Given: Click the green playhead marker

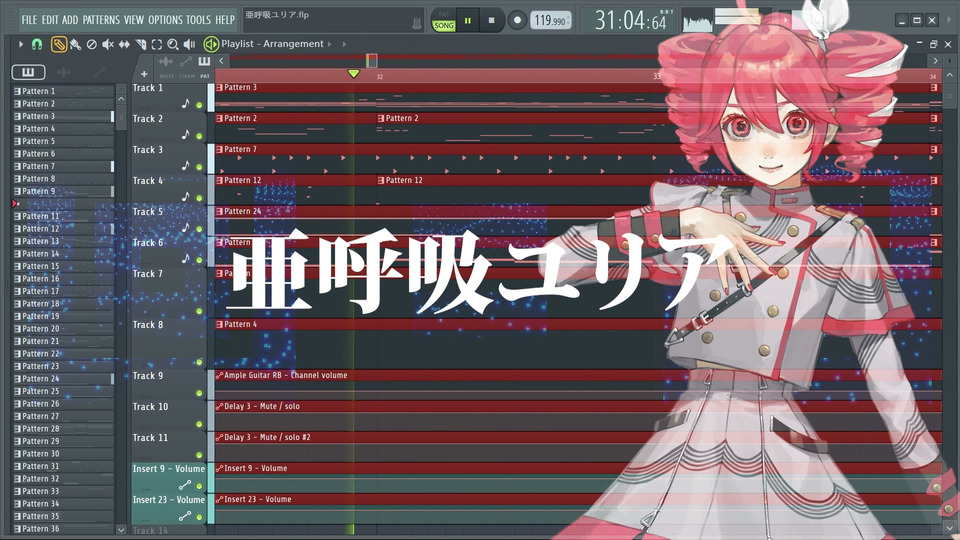Looking at the screenshot, I should click(x=353, y=73).
